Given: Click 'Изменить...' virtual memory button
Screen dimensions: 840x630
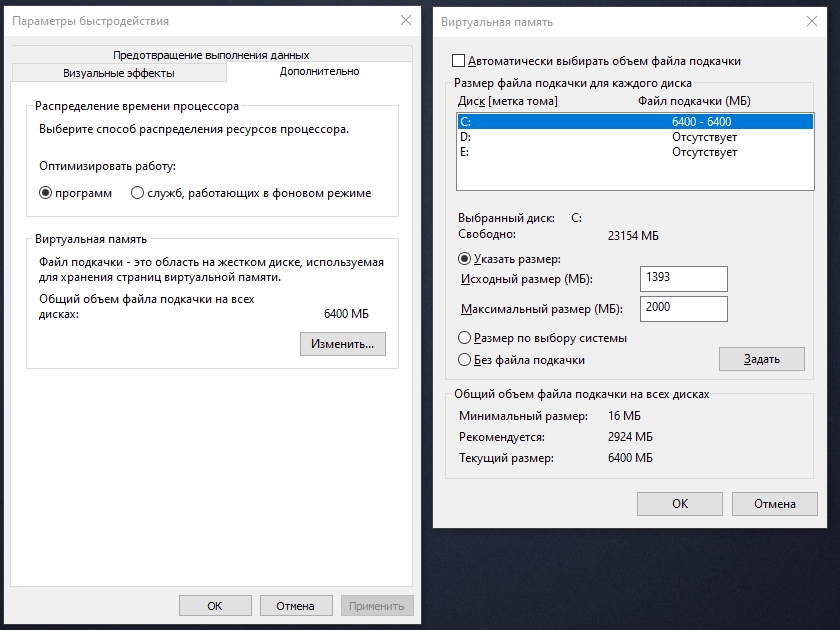Looking at the screenshot, I should [343, 344].
